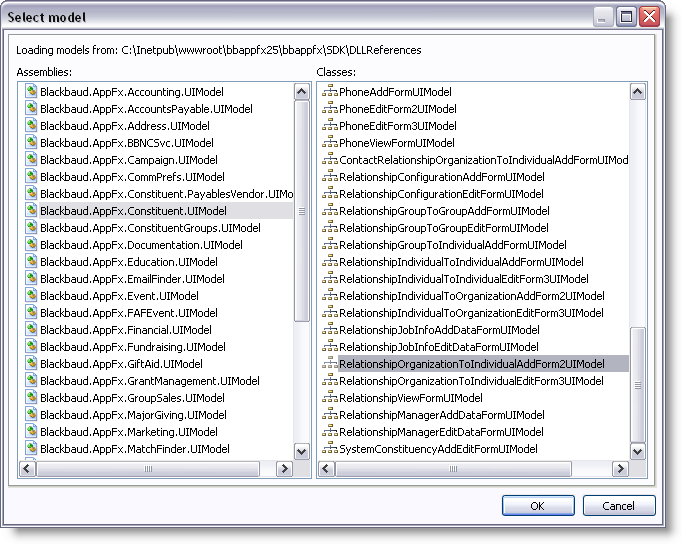Click Classes list scroll right arrow

click(620, 469)
